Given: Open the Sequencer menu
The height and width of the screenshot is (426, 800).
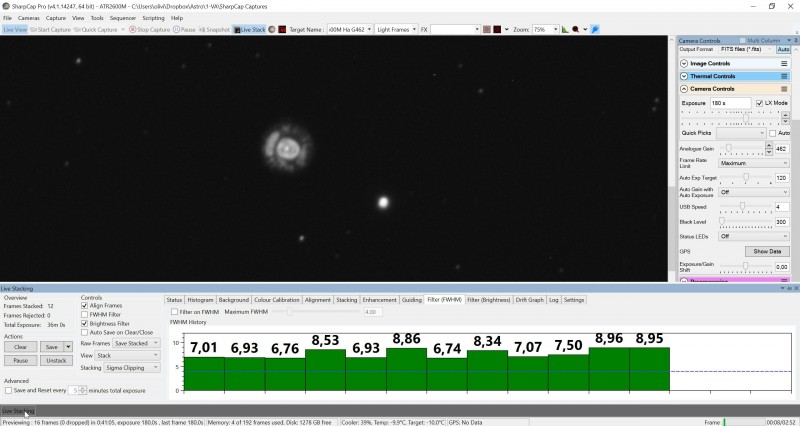Looking at the screenshot, I should (x=123, y=18).
